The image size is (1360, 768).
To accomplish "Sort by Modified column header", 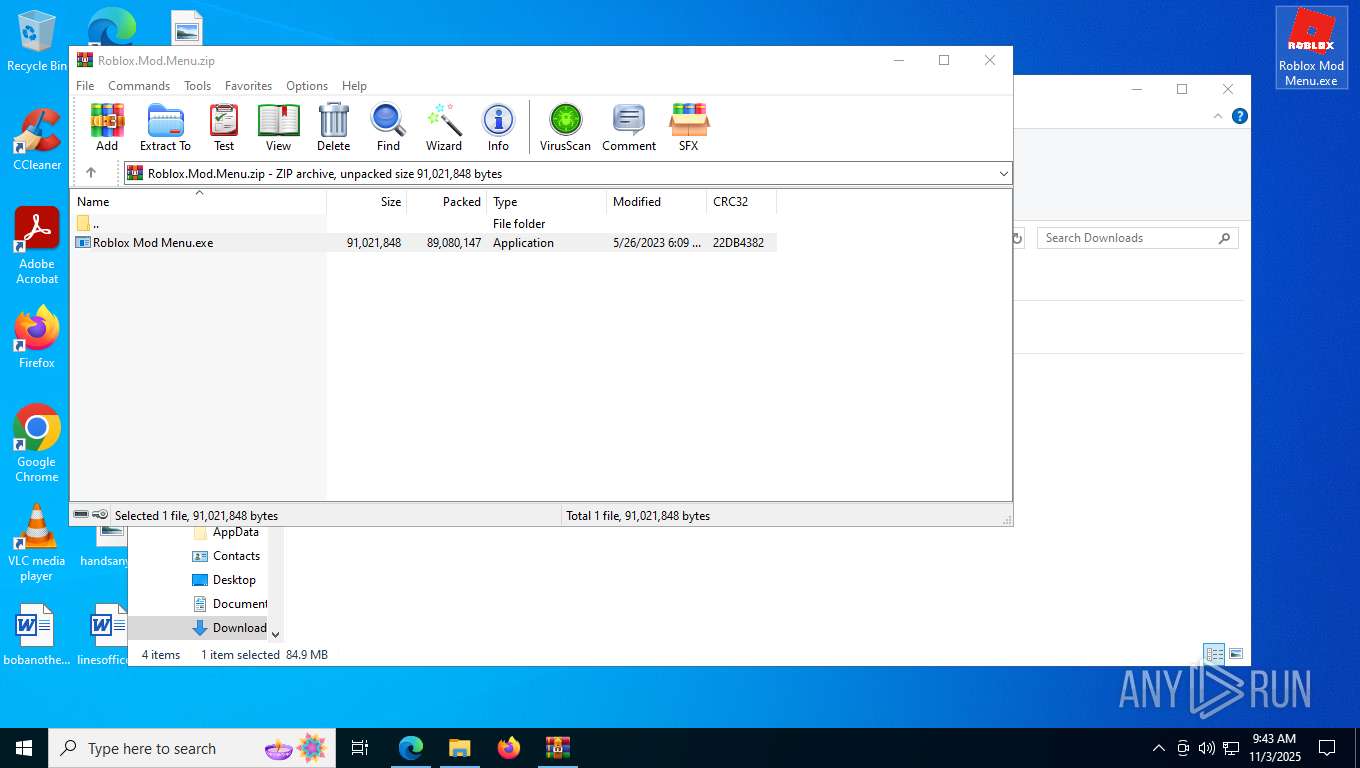I will pos(657,202).
